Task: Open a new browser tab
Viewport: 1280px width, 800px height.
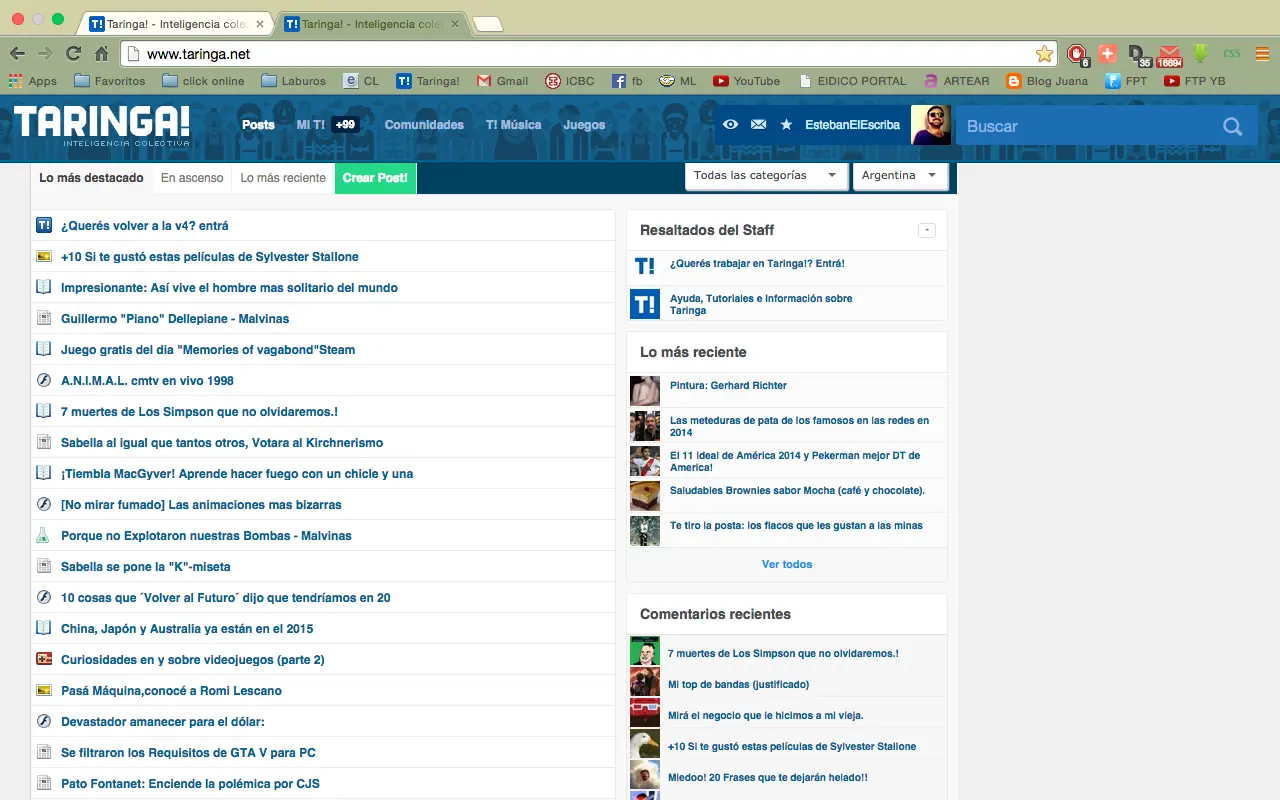Action: [x=487, y=24]
